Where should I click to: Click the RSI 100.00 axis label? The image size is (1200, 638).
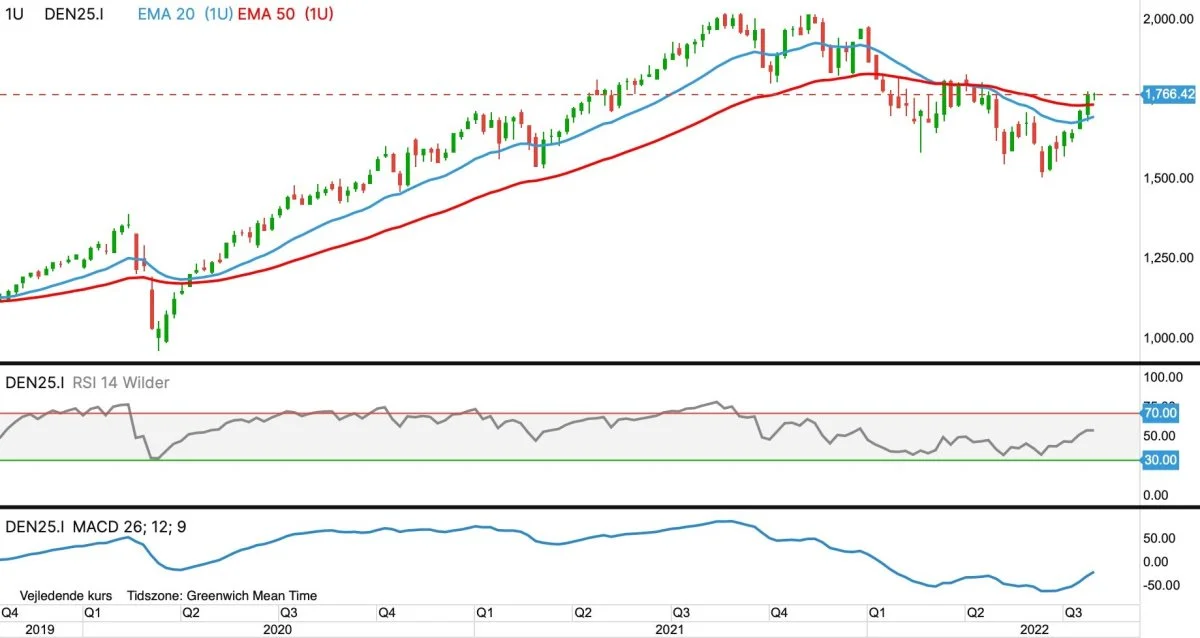[x=1163, y=377]
